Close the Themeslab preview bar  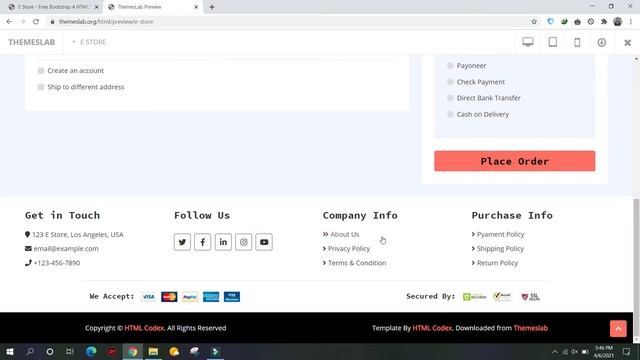pyautogui.click(x=628, y=42)
